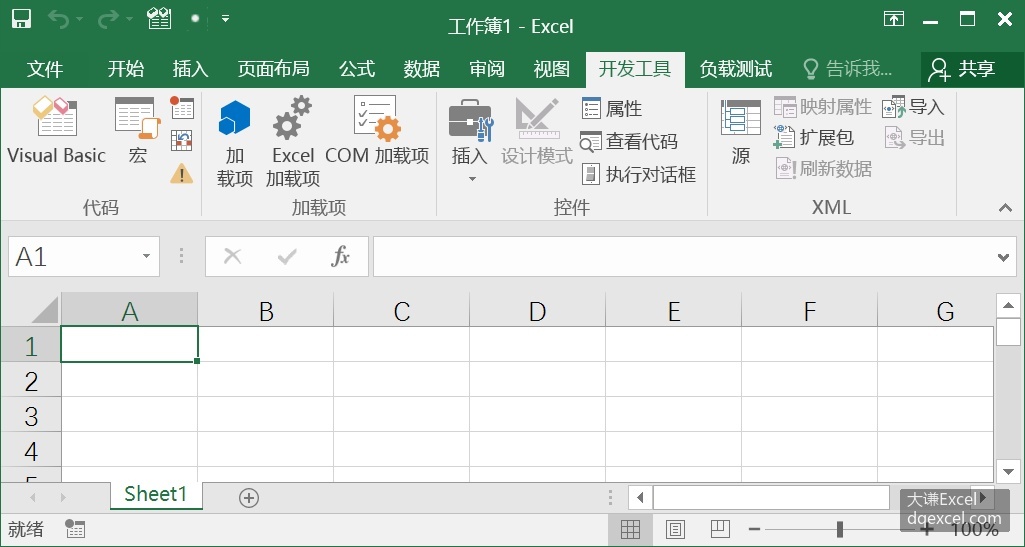
Task: Click the 属性 properties button
Action: pos(612,108)
